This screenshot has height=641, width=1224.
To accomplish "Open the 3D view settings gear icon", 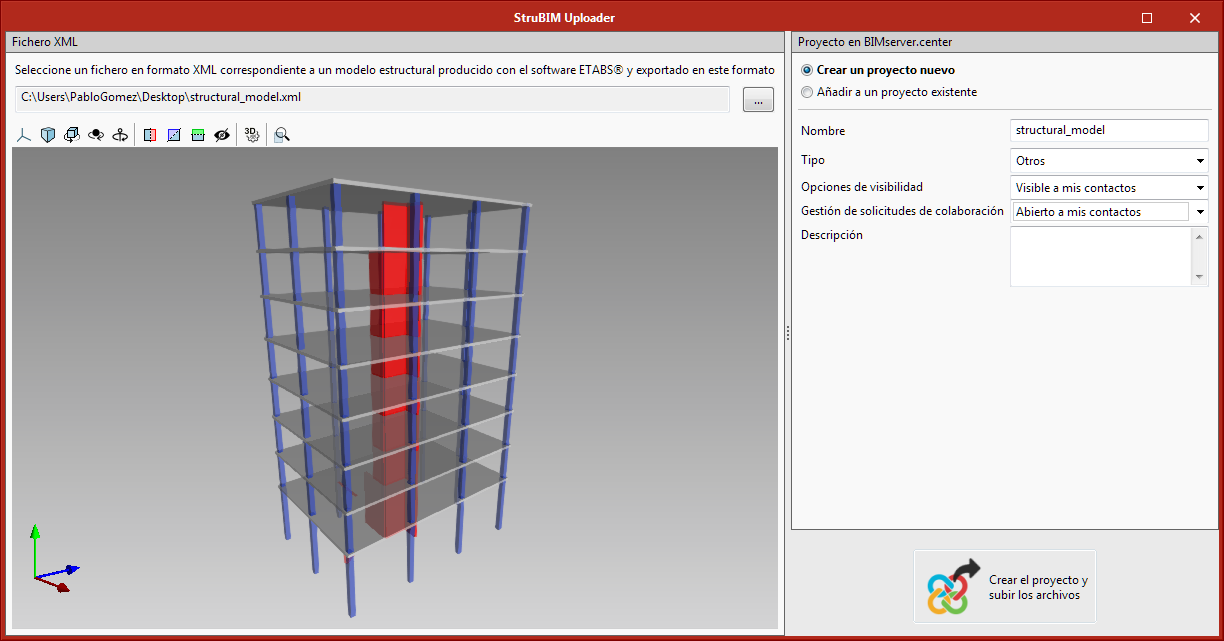I will tap(252, 135).
